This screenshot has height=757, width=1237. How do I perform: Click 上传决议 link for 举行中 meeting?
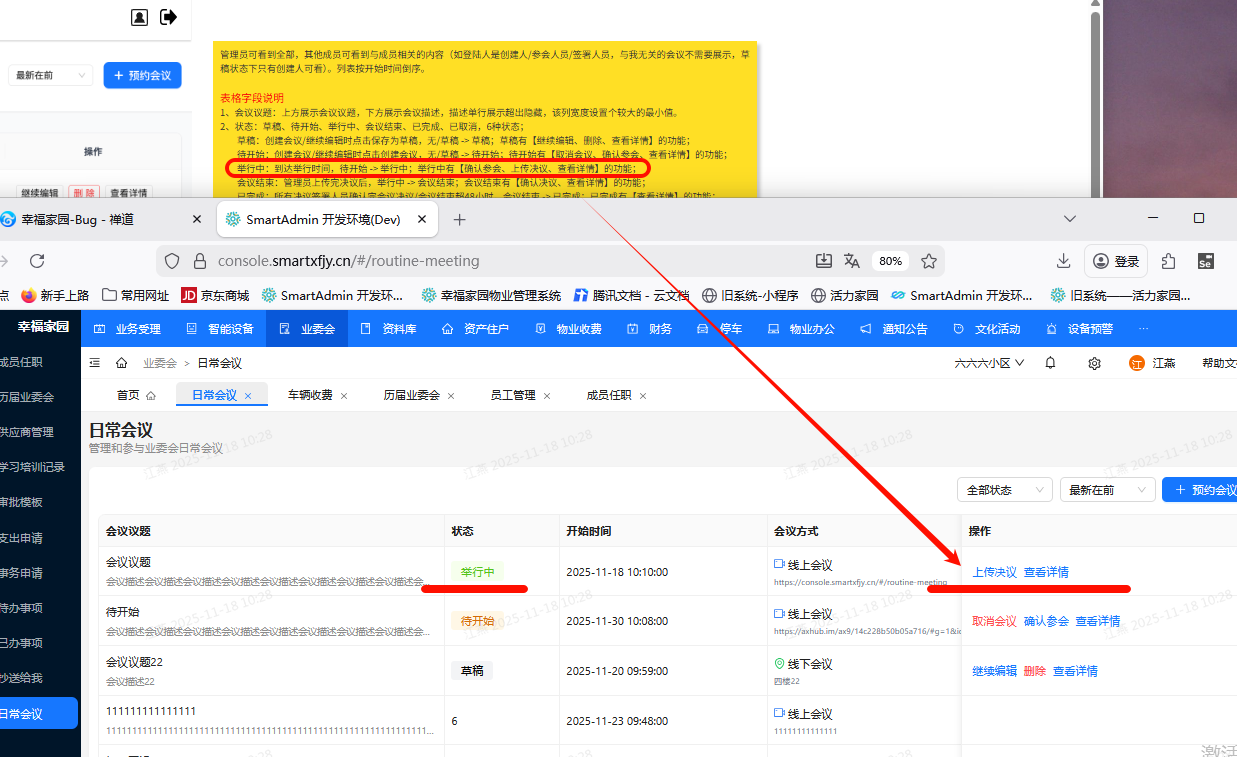(994, 572)
